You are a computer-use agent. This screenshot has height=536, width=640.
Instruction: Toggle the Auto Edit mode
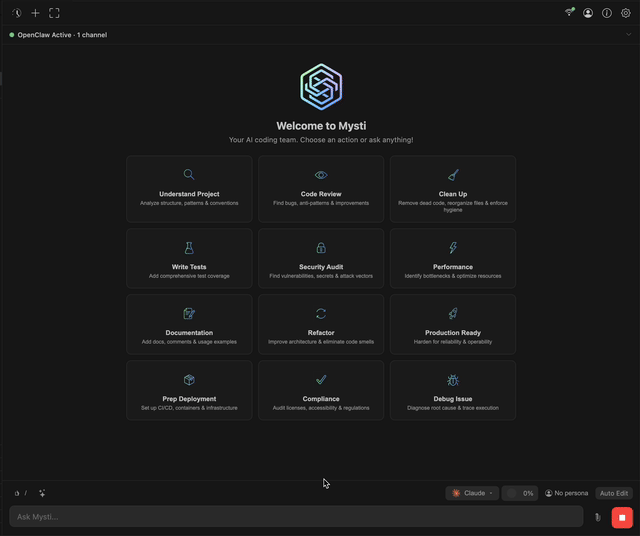point(614,493)
